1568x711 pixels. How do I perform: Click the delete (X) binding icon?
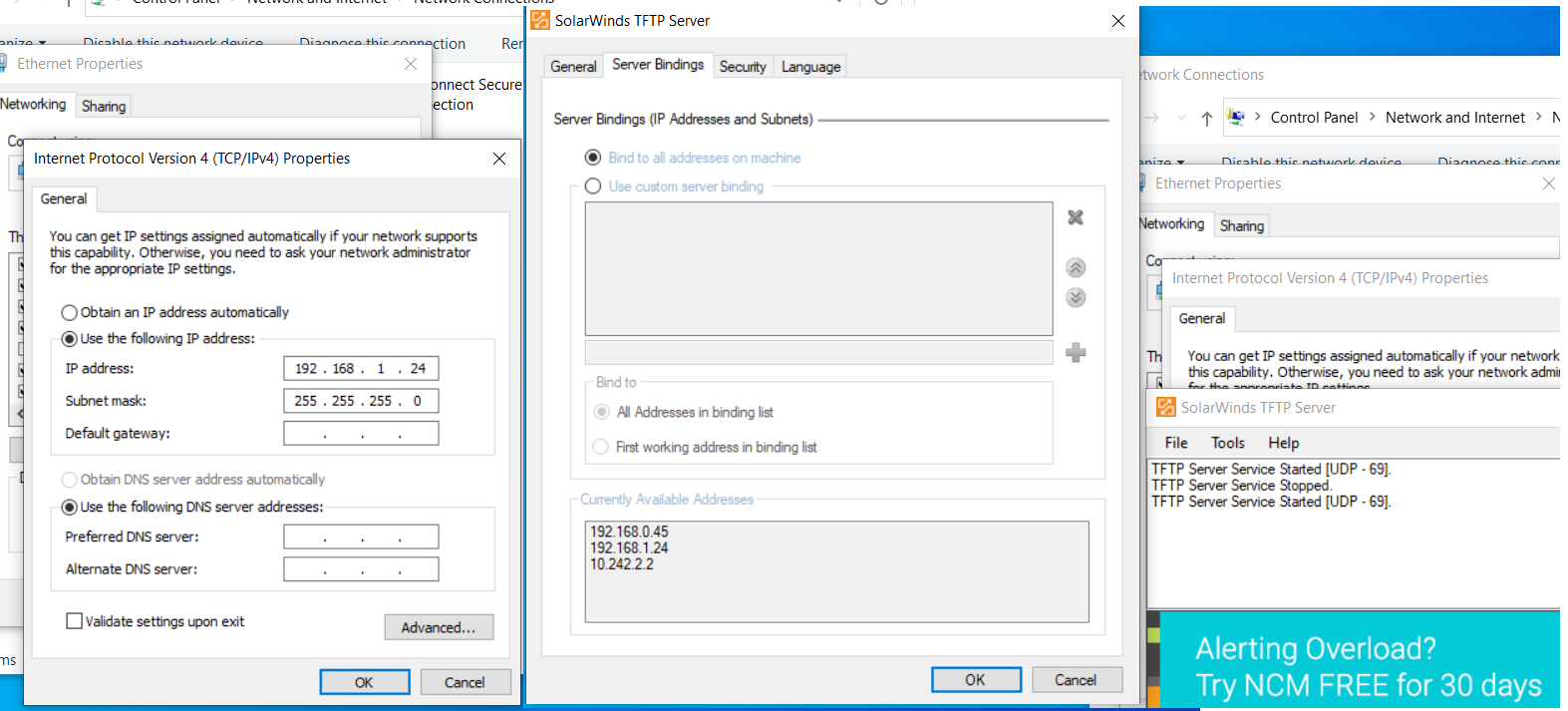tap(1076, 217)
